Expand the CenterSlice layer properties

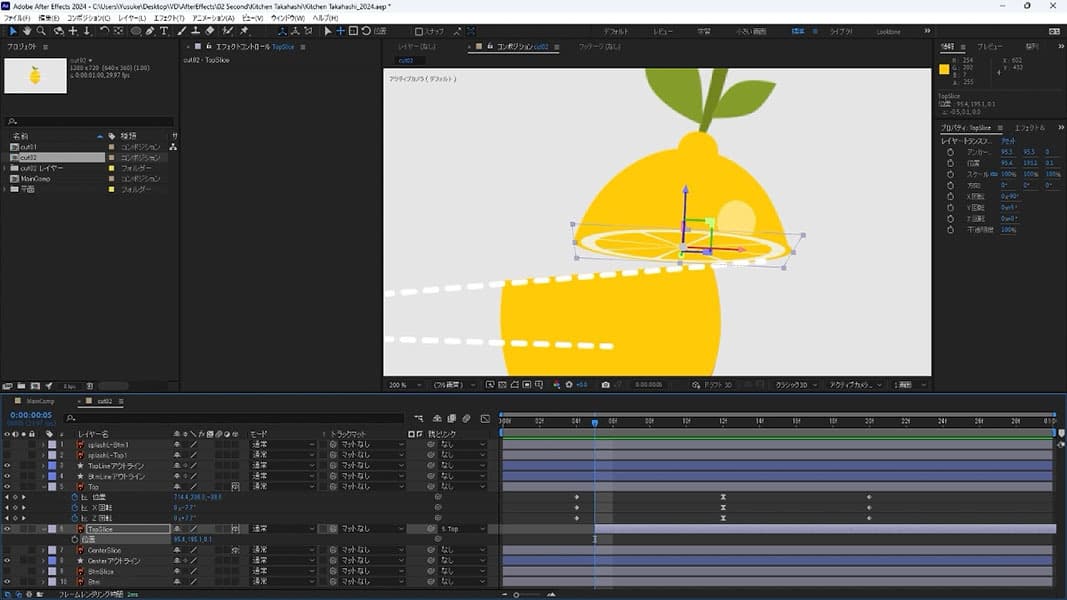tap(43, 550)
